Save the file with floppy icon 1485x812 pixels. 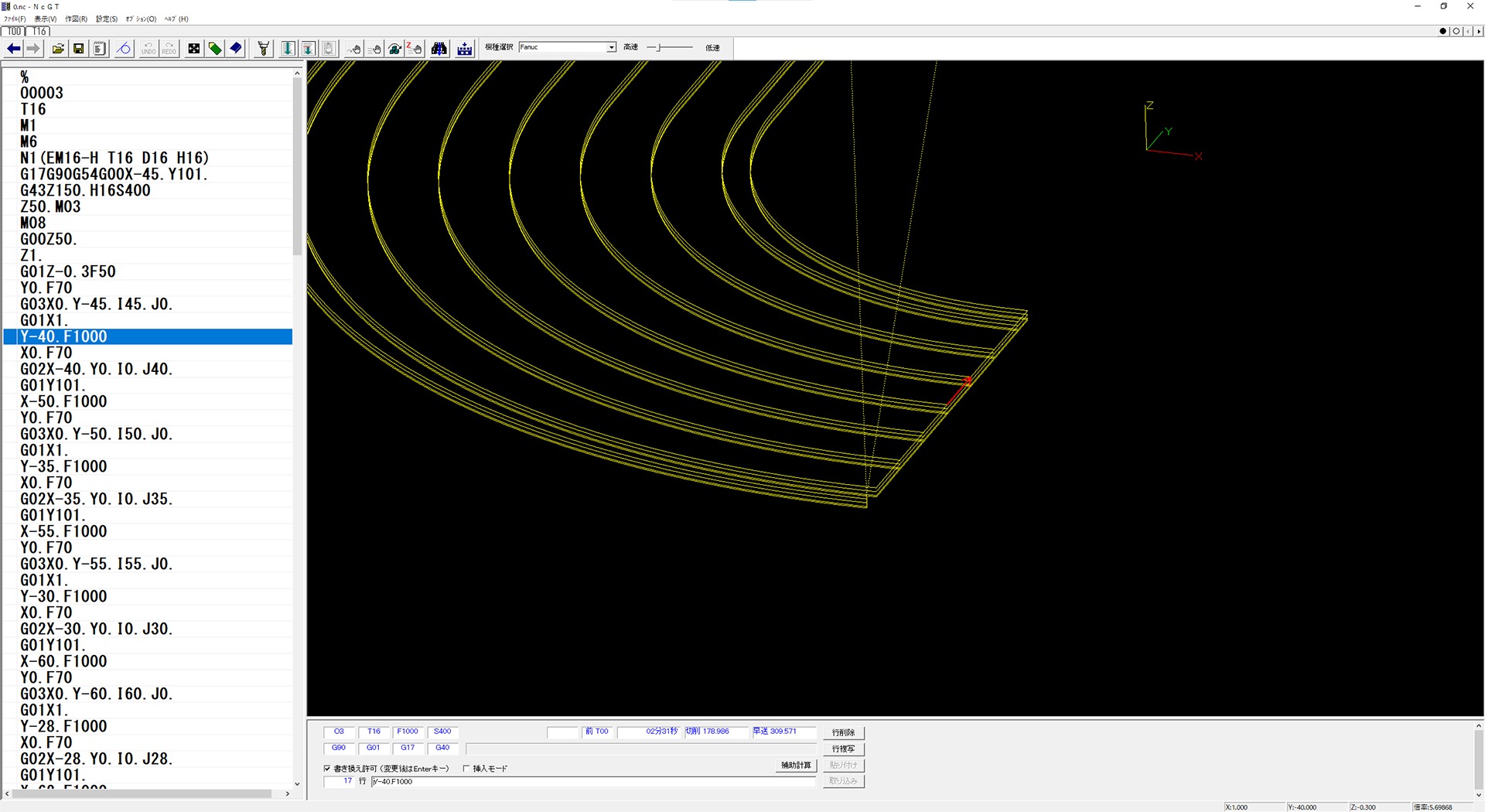(x=78, y=49)
